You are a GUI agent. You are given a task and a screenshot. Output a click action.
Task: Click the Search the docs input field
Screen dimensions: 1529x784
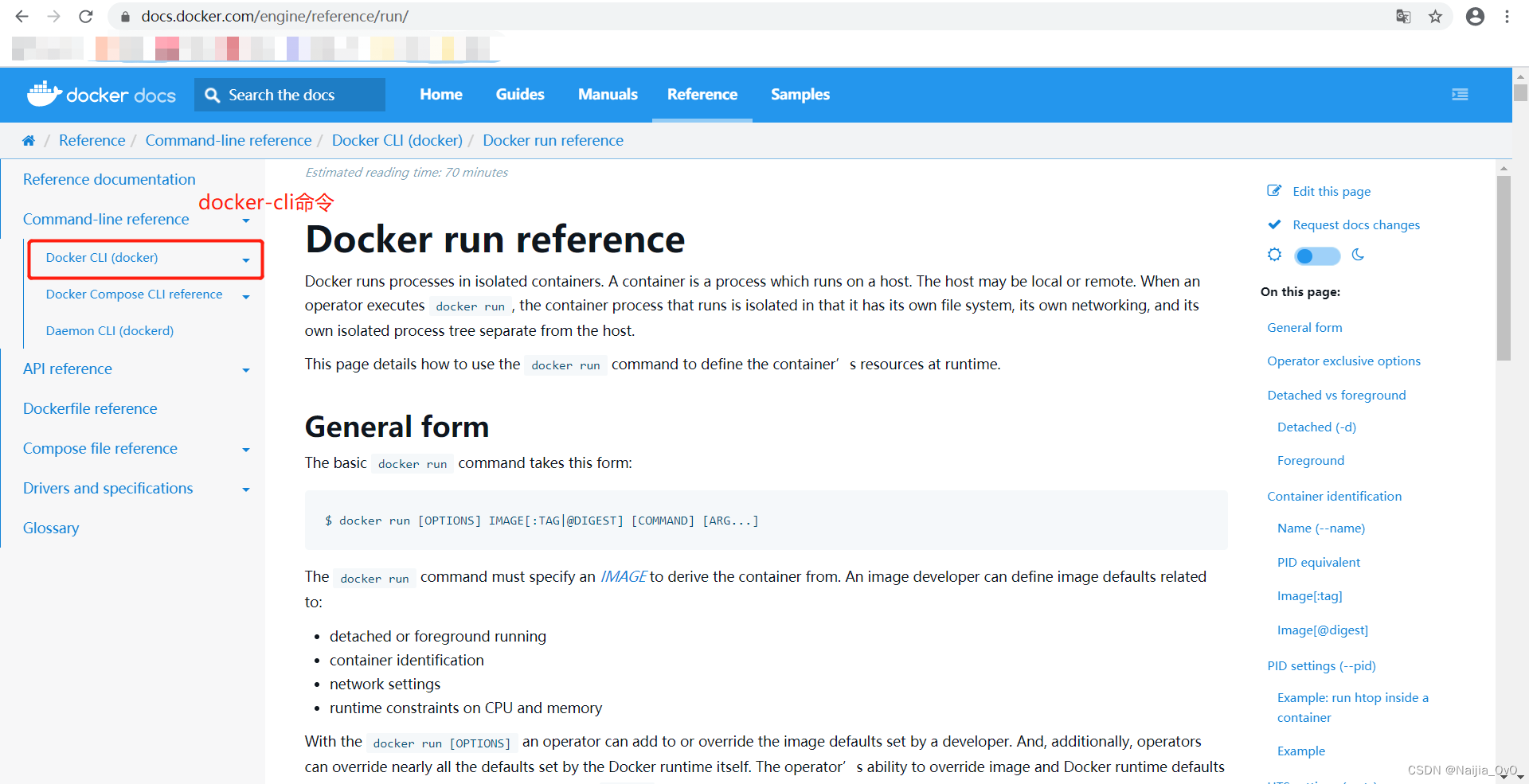pyautogui.click(x=290, y=95)
